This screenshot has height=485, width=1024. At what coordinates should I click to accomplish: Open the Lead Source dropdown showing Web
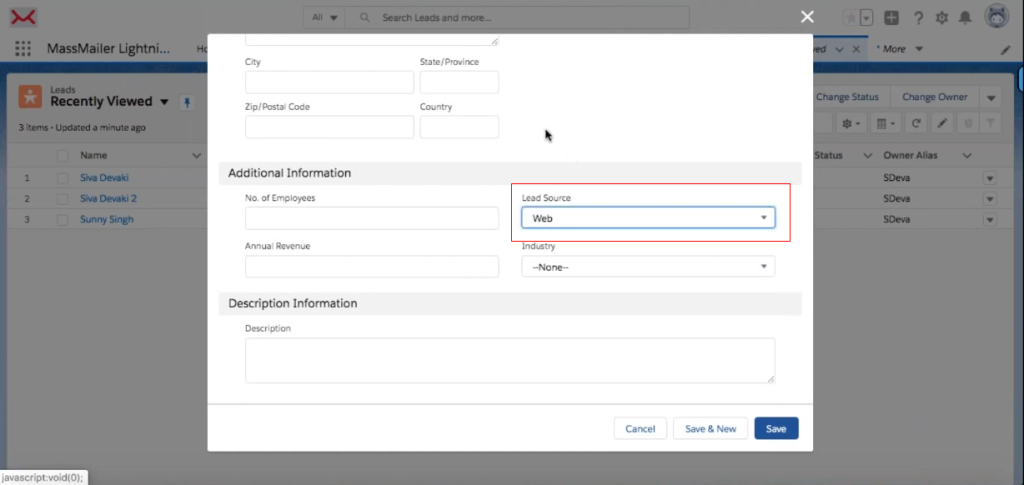point(648,218)
